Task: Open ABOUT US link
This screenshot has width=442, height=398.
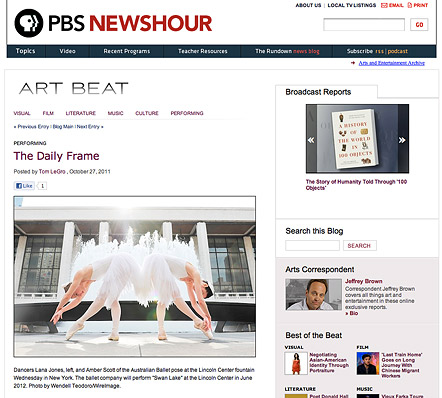Action: tap(308, 5)
